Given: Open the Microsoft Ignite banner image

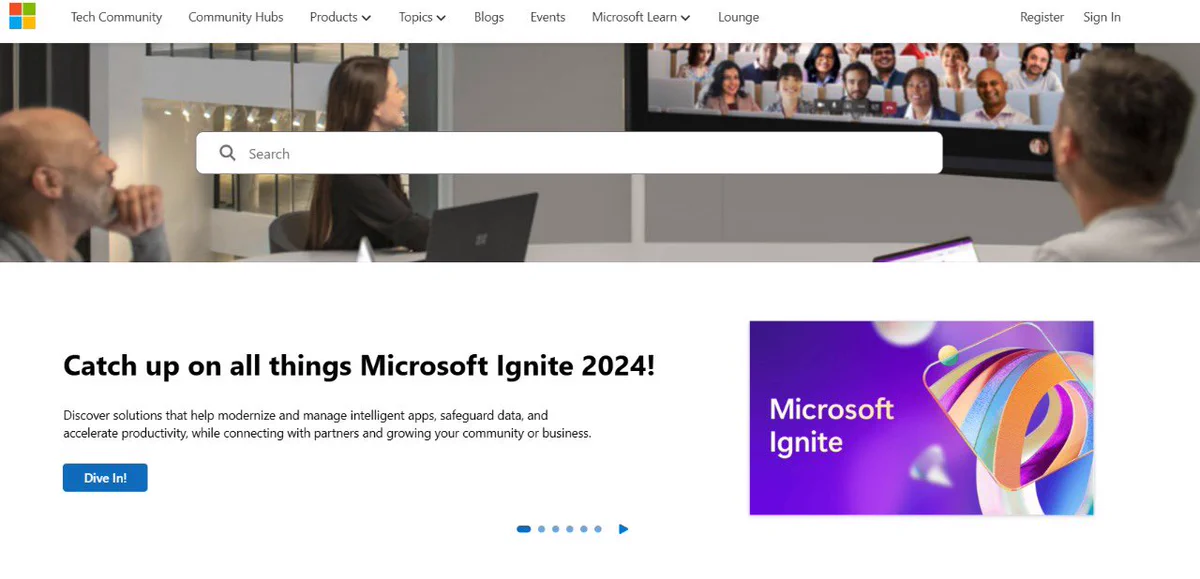Looking at the screenshot, I should tap(921, 418).
